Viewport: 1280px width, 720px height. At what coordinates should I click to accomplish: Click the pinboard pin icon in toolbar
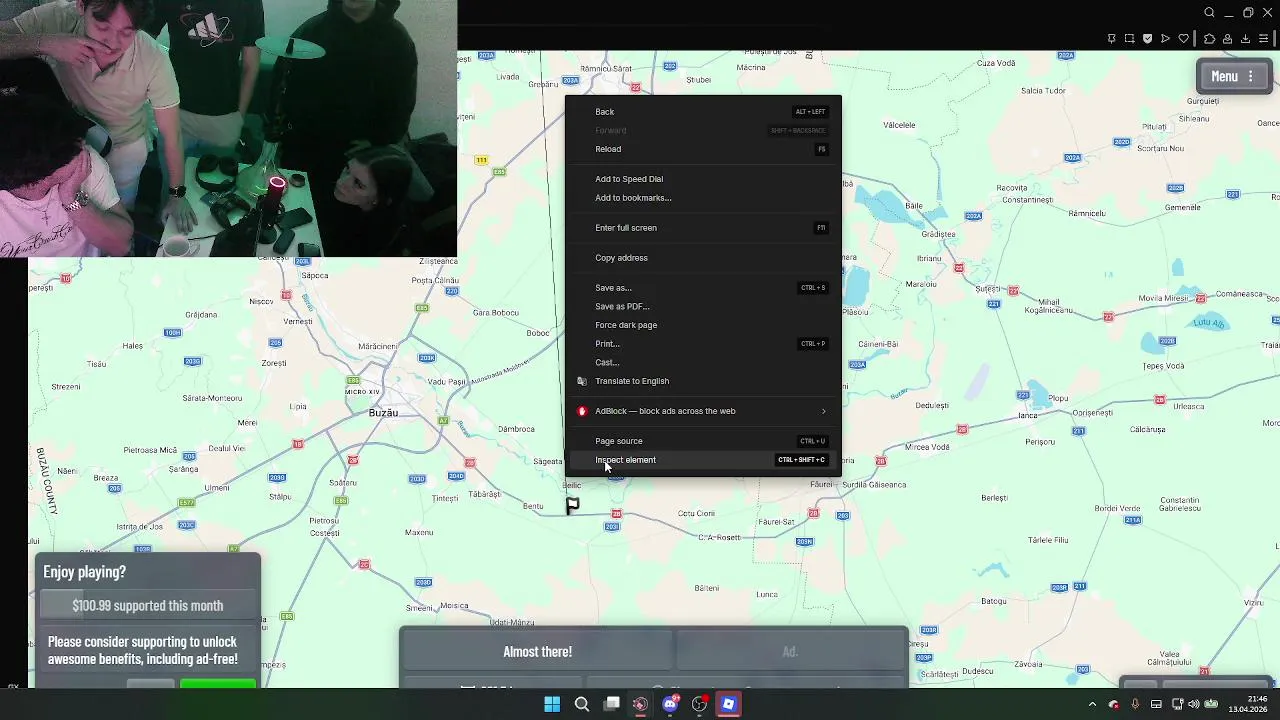tap(1111, 39)
